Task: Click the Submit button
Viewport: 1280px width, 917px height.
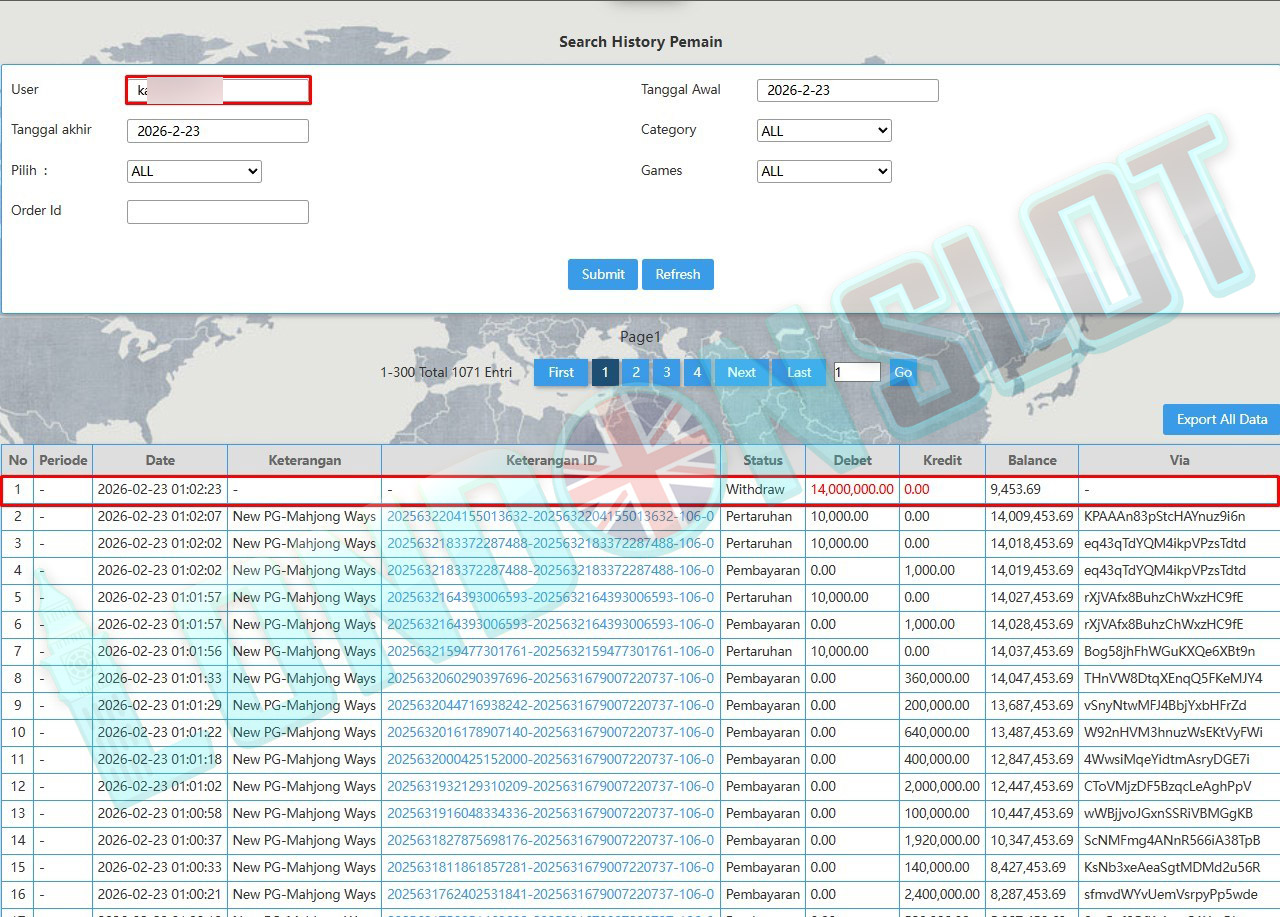Action: (x=602, y=274)
